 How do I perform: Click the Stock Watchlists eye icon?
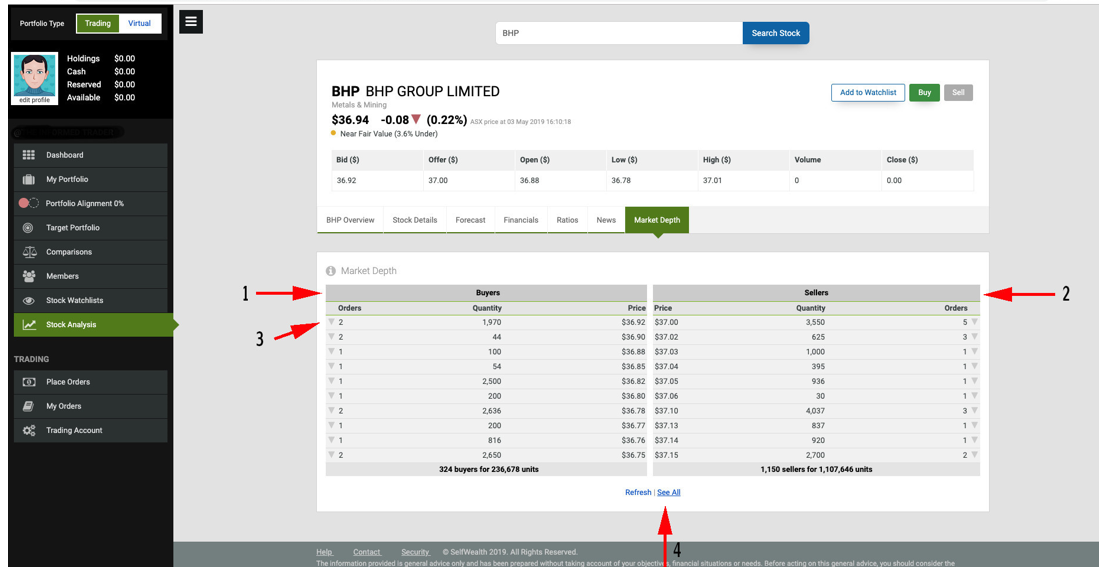[29, 300]
